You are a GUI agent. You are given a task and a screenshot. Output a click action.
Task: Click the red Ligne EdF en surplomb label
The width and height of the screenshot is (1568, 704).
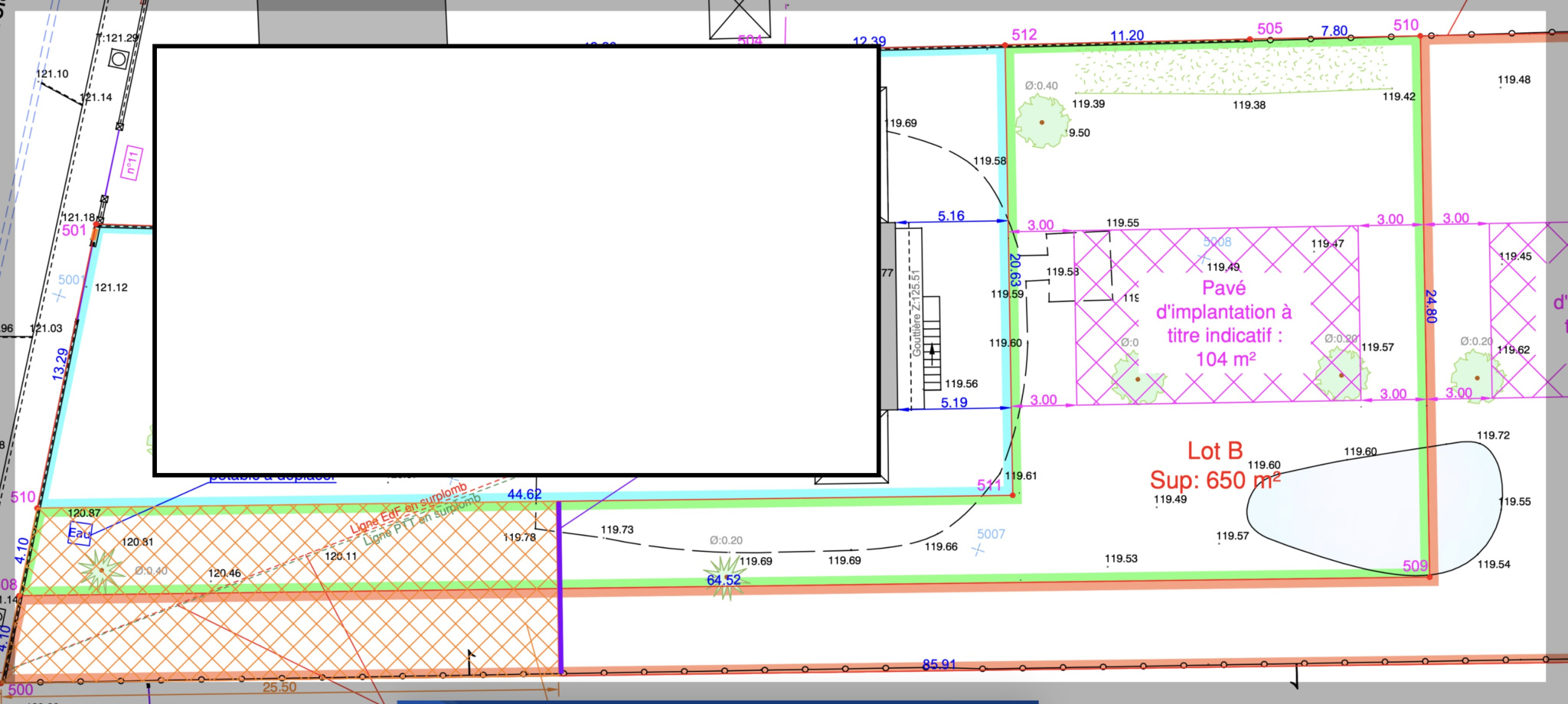[x=408, y=508]
